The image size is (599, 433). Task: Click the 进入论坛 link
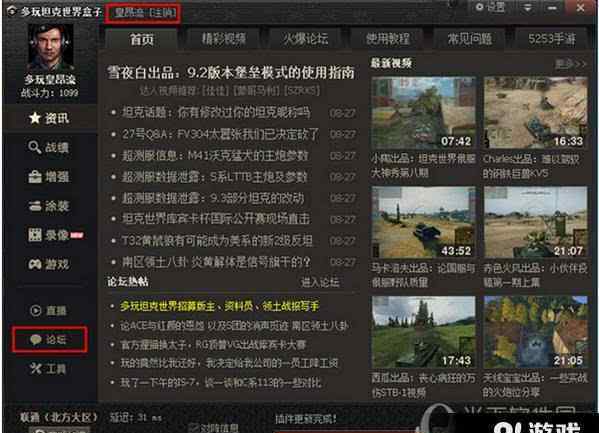pyautogui.click(x=320, y=282)
